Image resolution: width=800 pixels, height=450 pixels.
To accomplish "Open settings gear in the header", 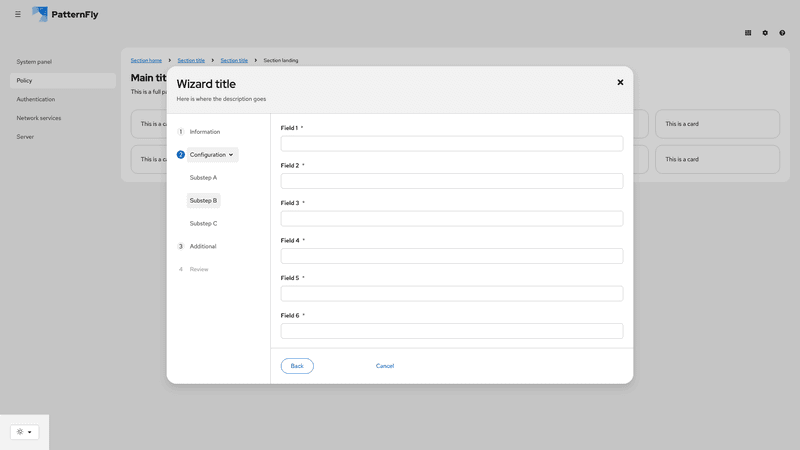I will pos(765,33).
